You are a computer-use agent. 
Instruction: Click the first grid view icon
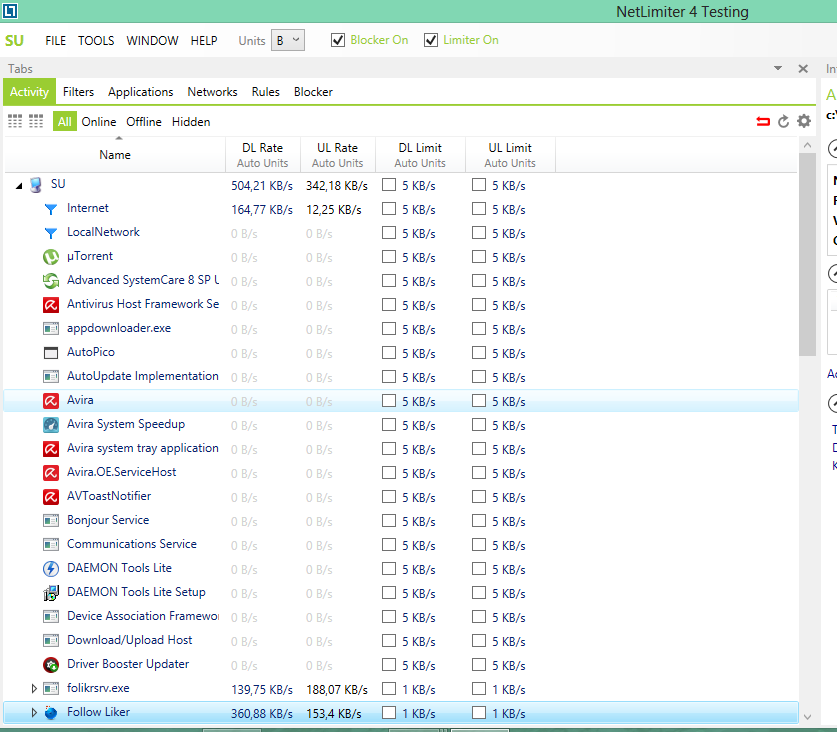pyautogui.click(x=15, y=121)
